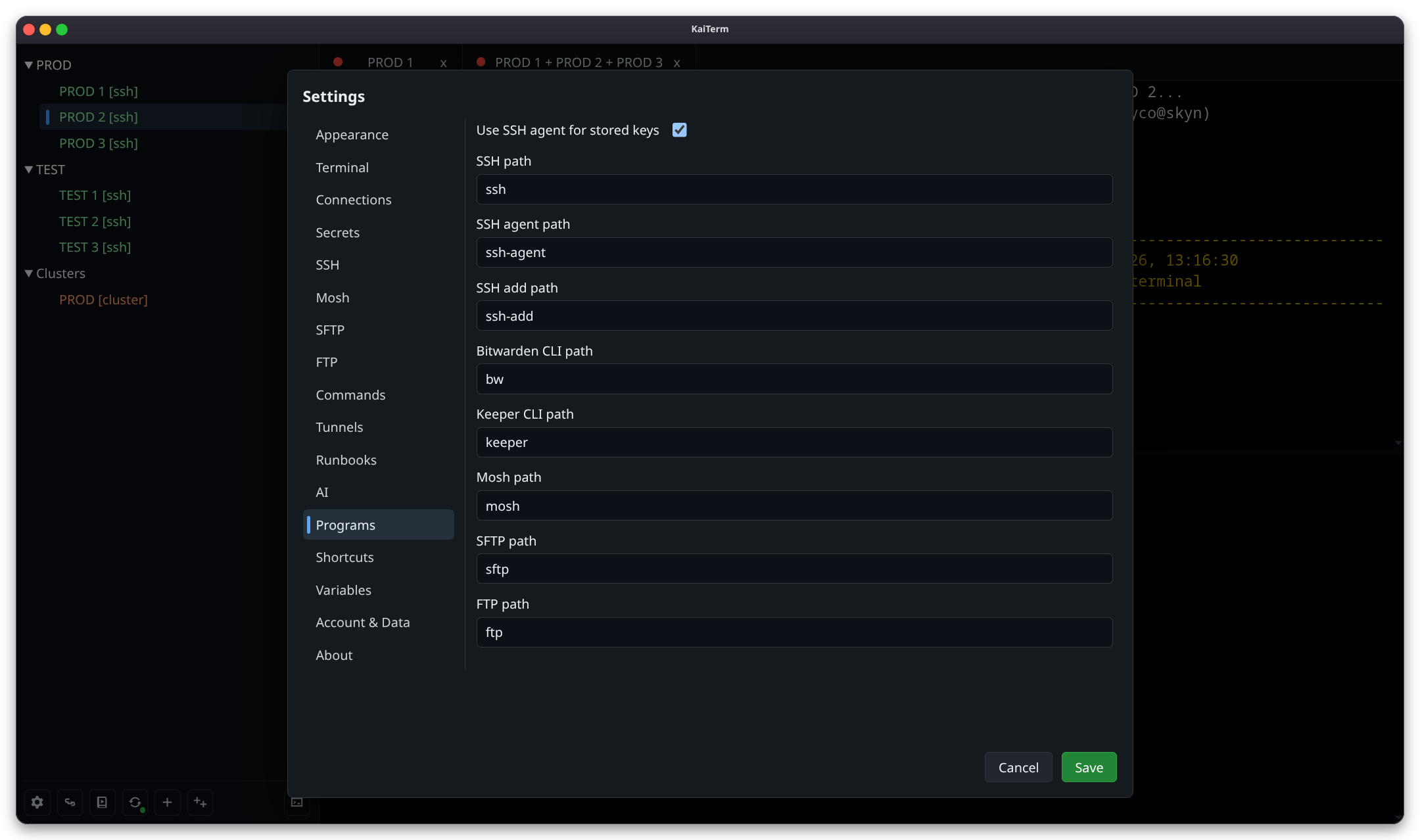Select TEST 1 [ssh] in the sidebar
The height and width of the screenshot is (840, 1420).
[95, 195]
